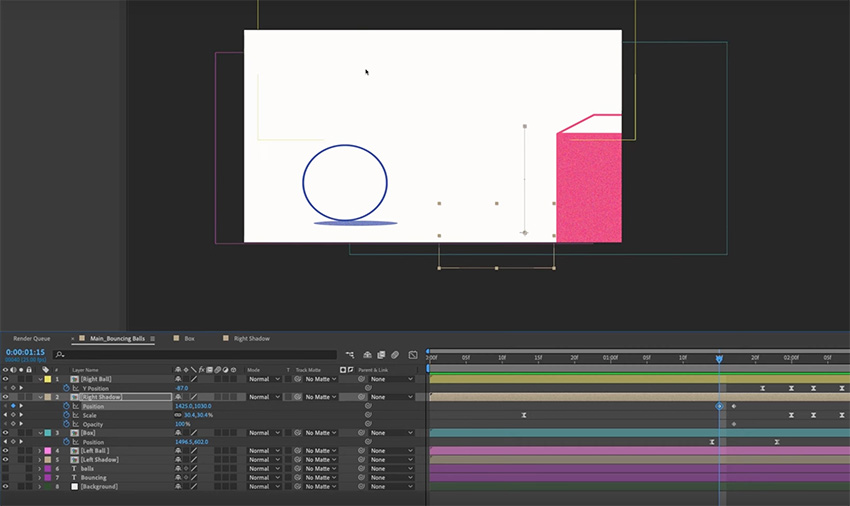
Task: Click the label tag column header icon
Action: pos(46,370)
